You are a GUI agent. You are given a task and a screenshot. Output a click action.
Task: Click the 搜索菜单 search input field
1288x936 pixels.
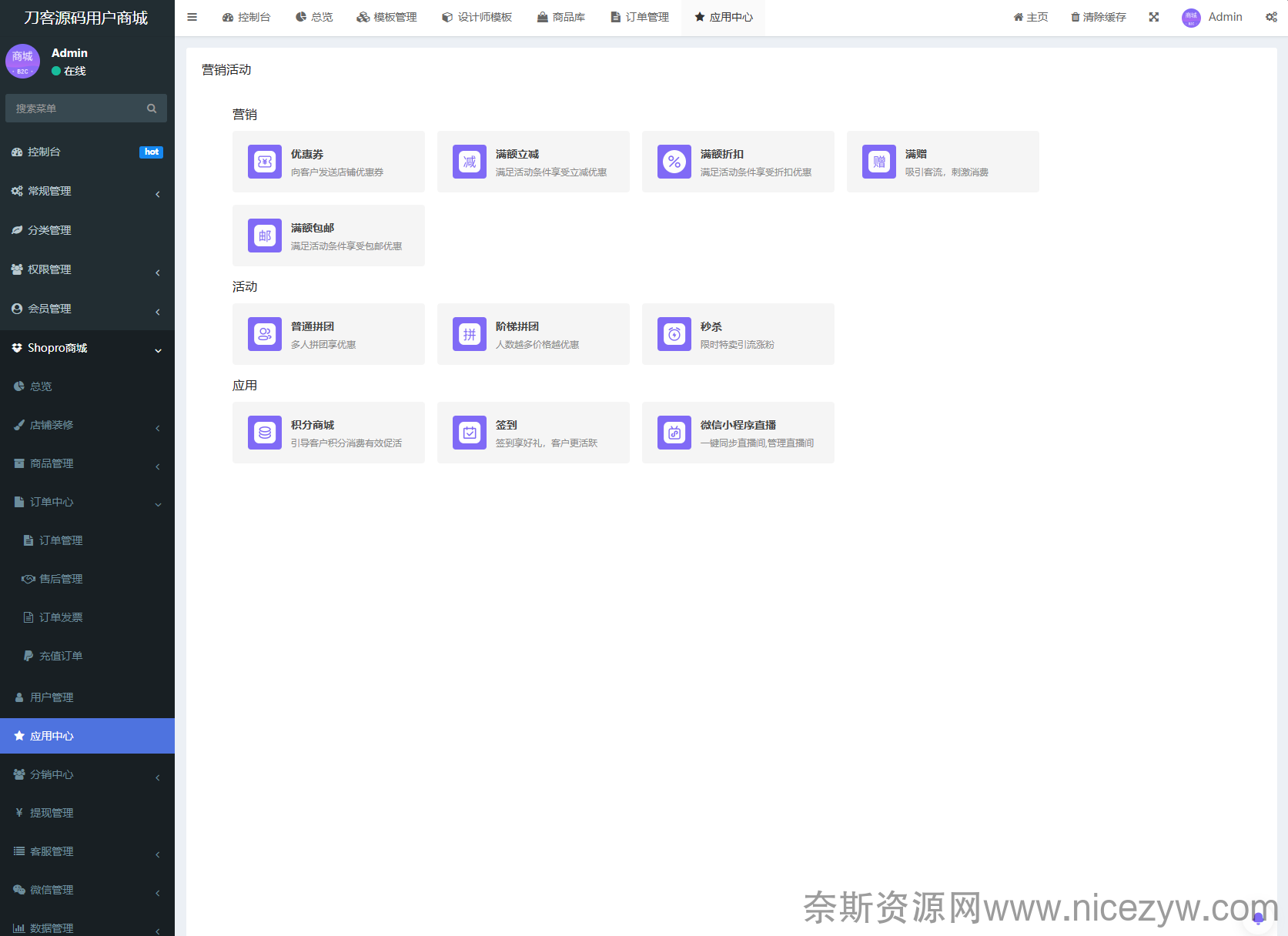tap(77, 109)
